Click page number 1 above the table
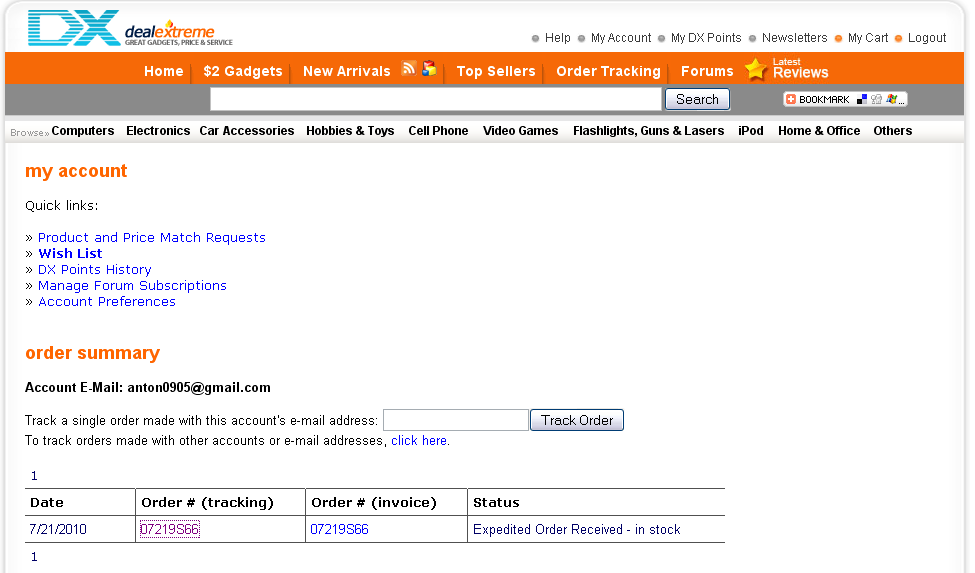Image resolution: width=975 pixels, height=573 pixels. coord(34,476)
